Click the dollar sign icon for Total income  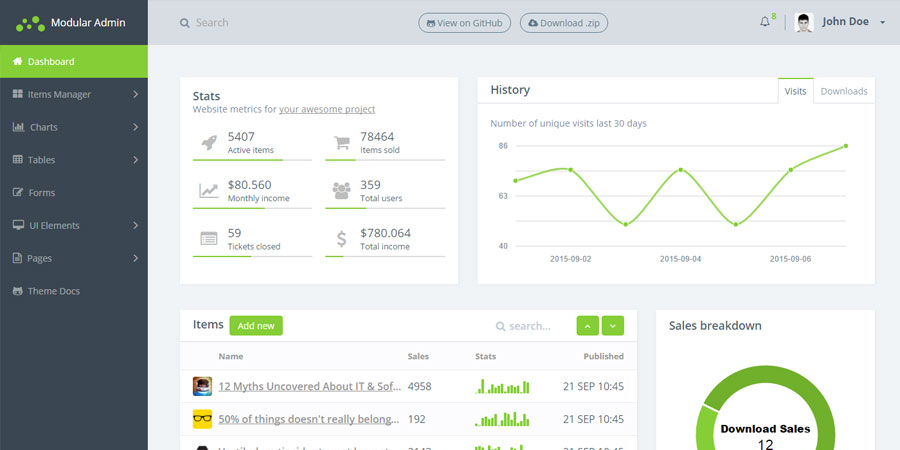tap(342, 239)
